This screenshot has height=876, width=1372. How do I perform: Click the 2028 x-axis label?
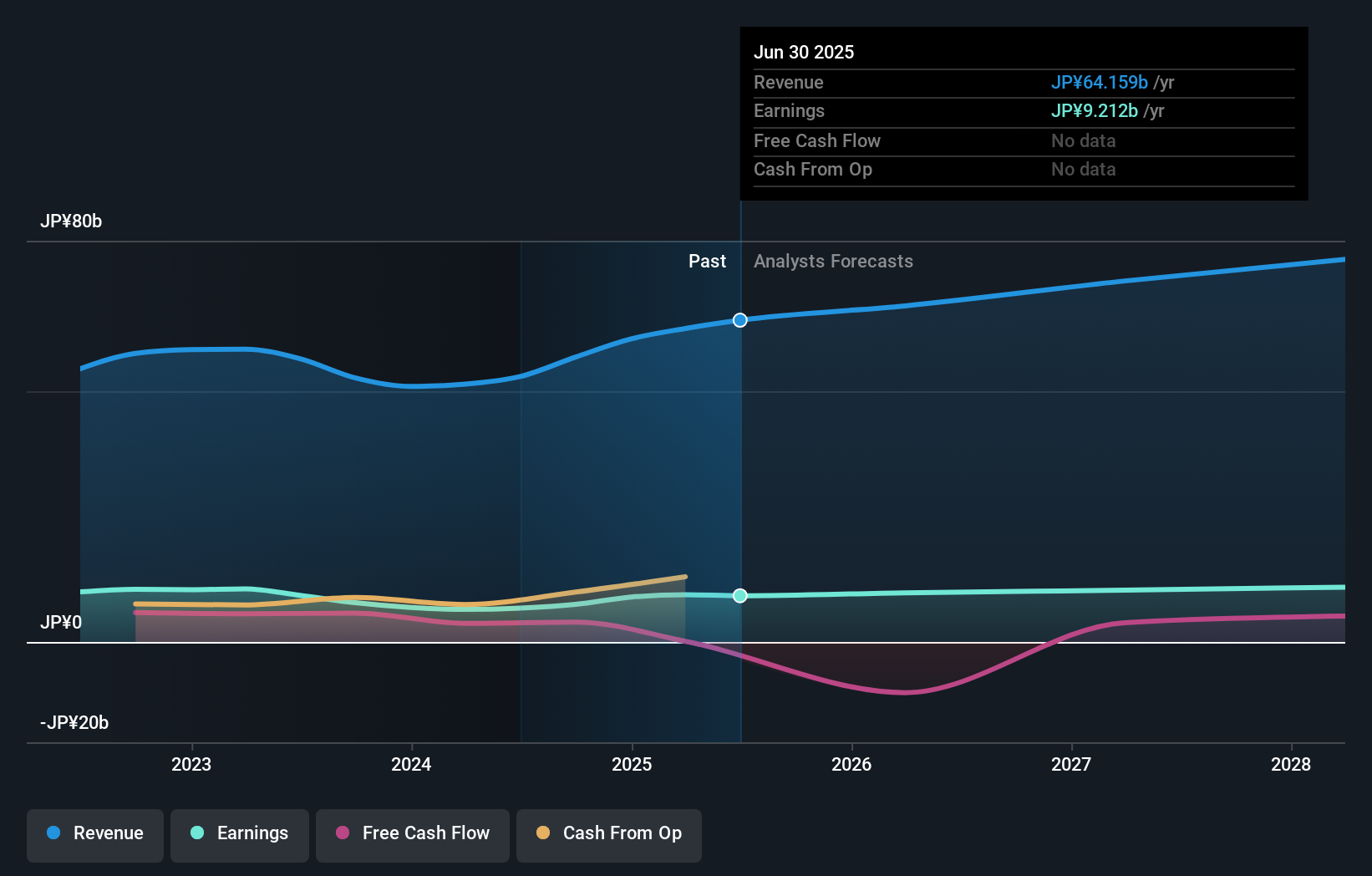[x=1291, y=765]
